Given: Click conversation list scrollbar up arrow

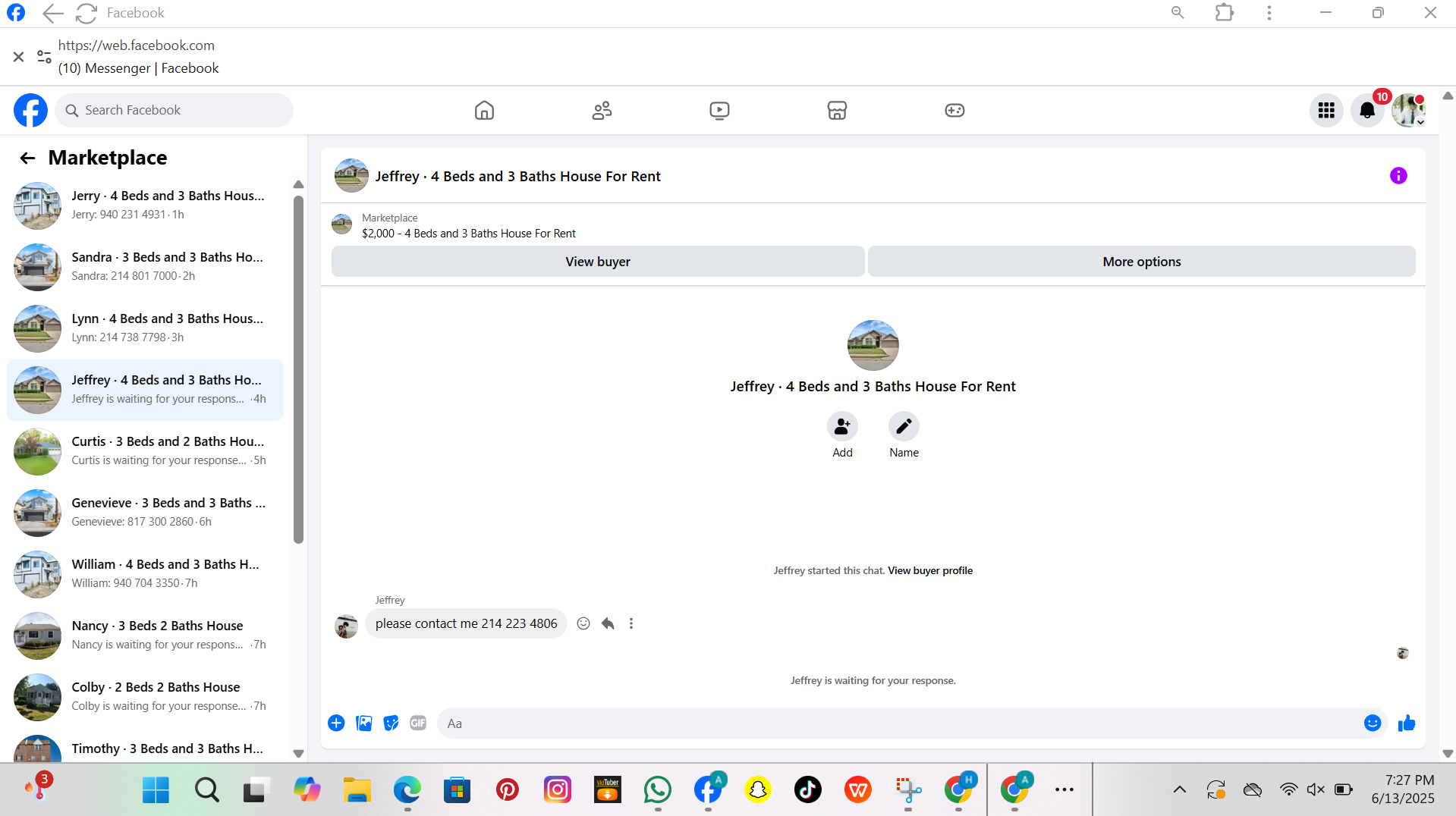Looking at the screenshot, I should (x=298, y=184).
